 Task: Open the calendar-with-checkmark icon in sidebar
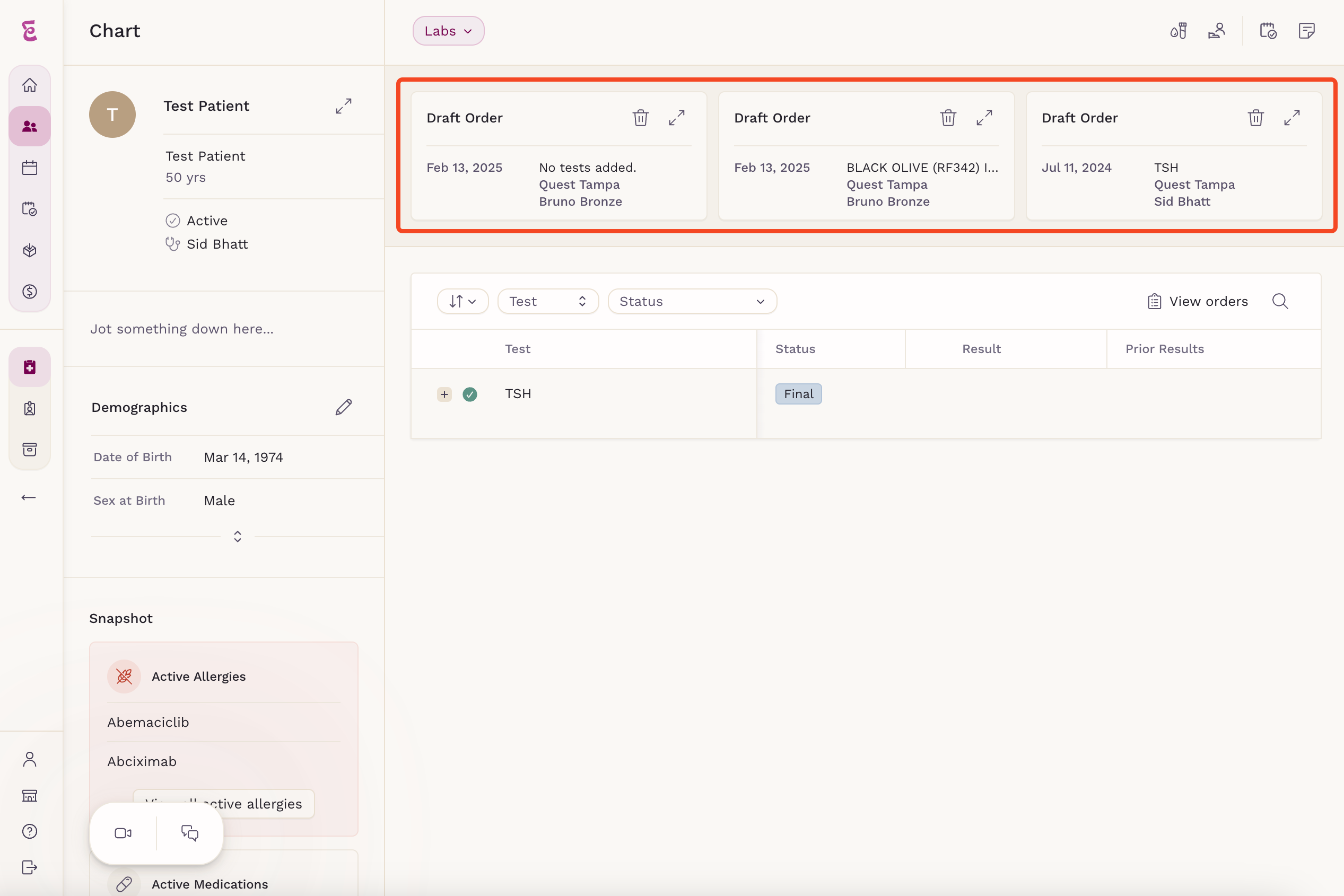pos(30,209)
